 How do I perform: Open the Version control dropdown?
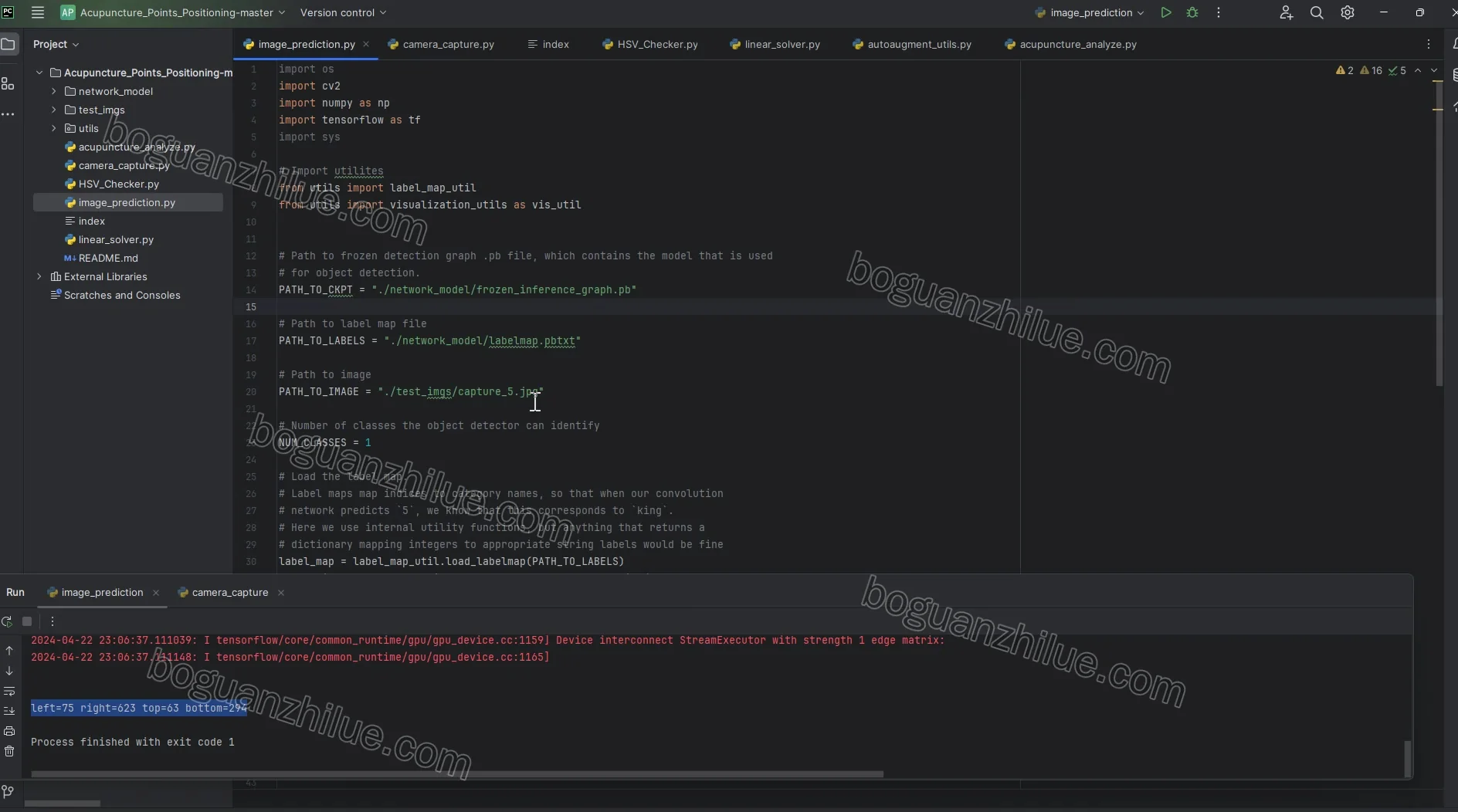pyautogui.click(x=344, y=12)
